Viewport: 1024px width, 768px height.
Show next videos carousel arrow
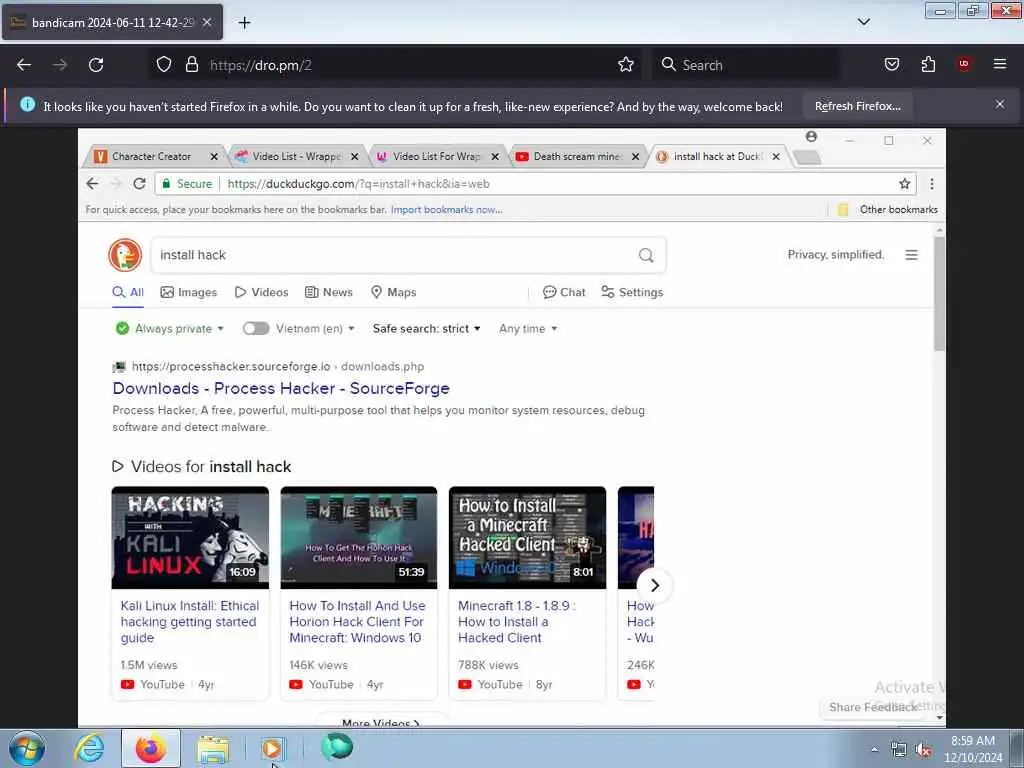click(654, 586)
